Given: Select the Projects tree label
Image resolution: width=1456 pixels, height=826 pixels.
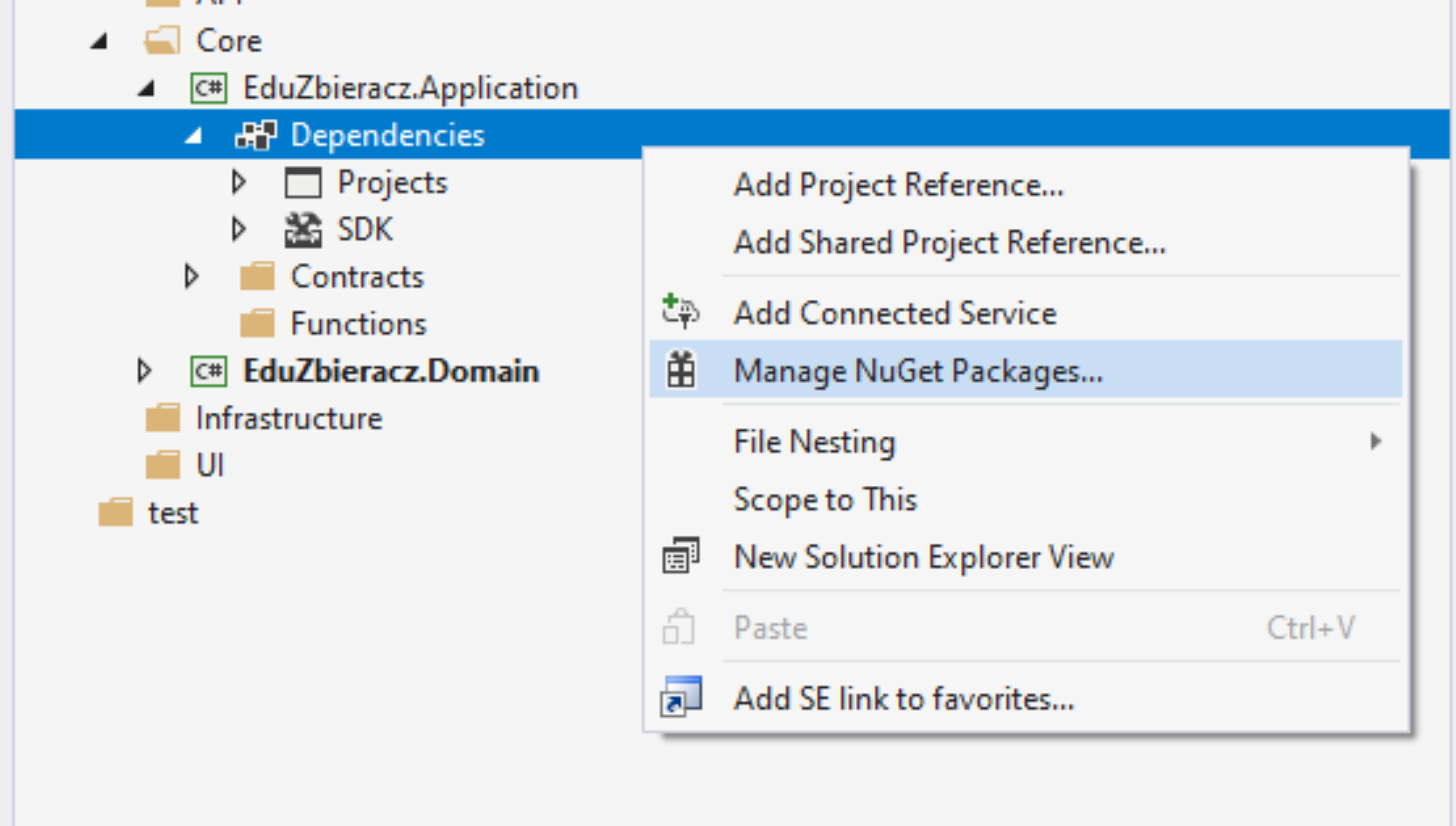Looking at the screenshot, I should click(393, 183).
